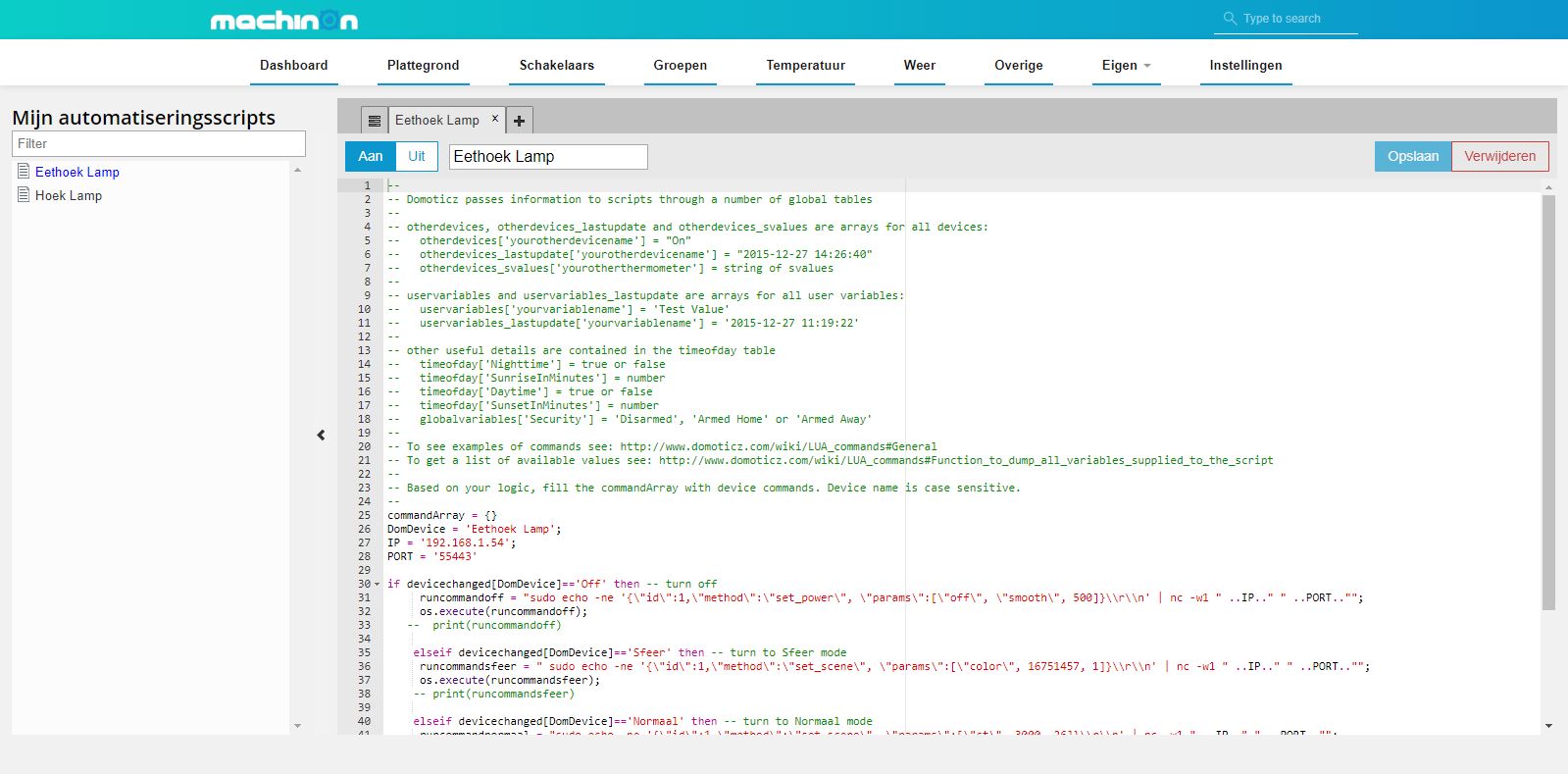Switch script state to Aan
Image resolution: width=1568 pixels, height=774 pixels.
tap(371, 156)
